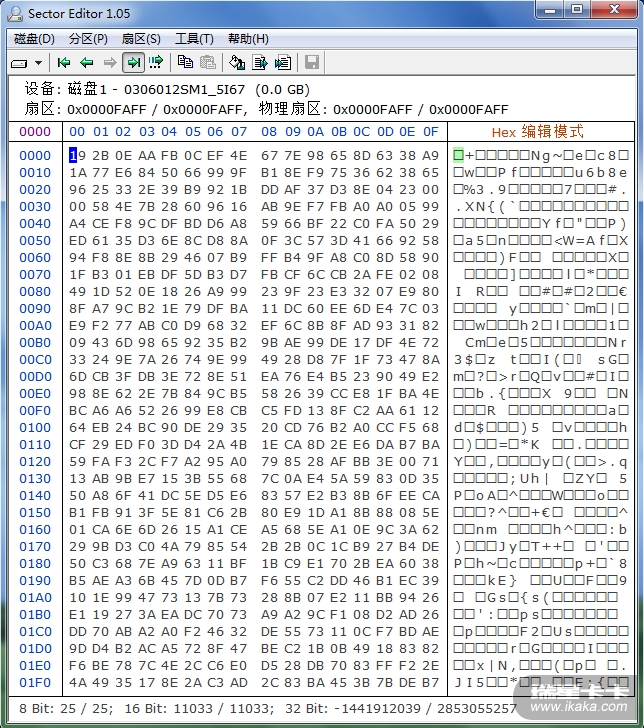The width and height of the screenshot is (644, 728).
Task: Click the fill sector paint bucket icon
Action: click(237, 62)
